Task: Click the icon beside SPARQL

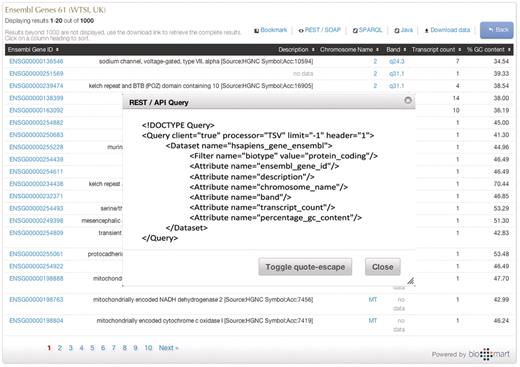Action: tap(355, 31)
